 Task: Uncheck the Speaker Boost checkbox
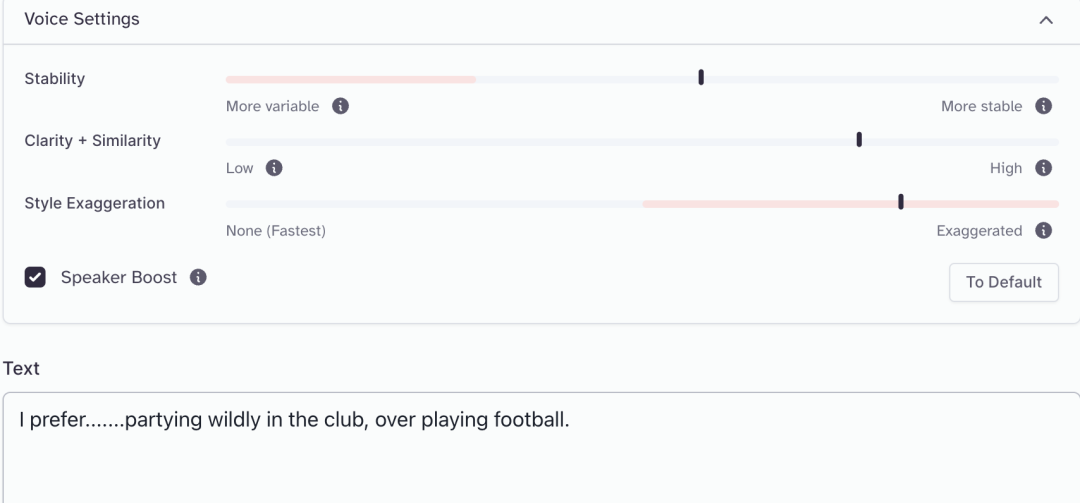(35, 278)
